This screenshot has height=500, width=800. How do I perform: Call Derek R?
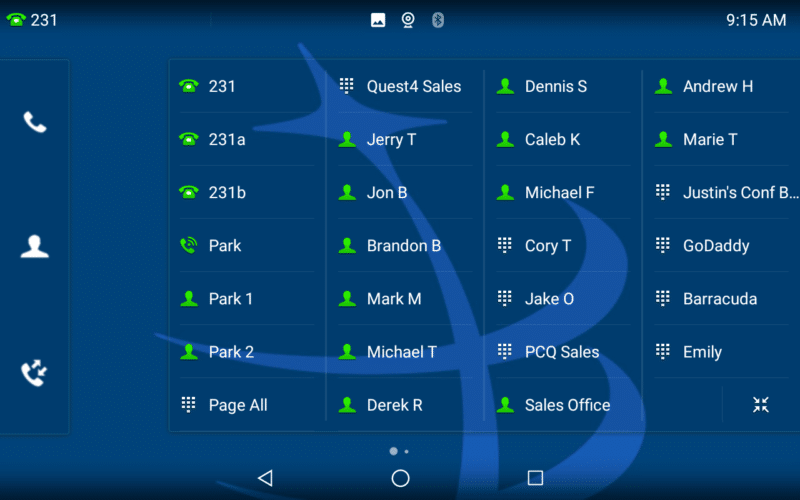[405, 405]
